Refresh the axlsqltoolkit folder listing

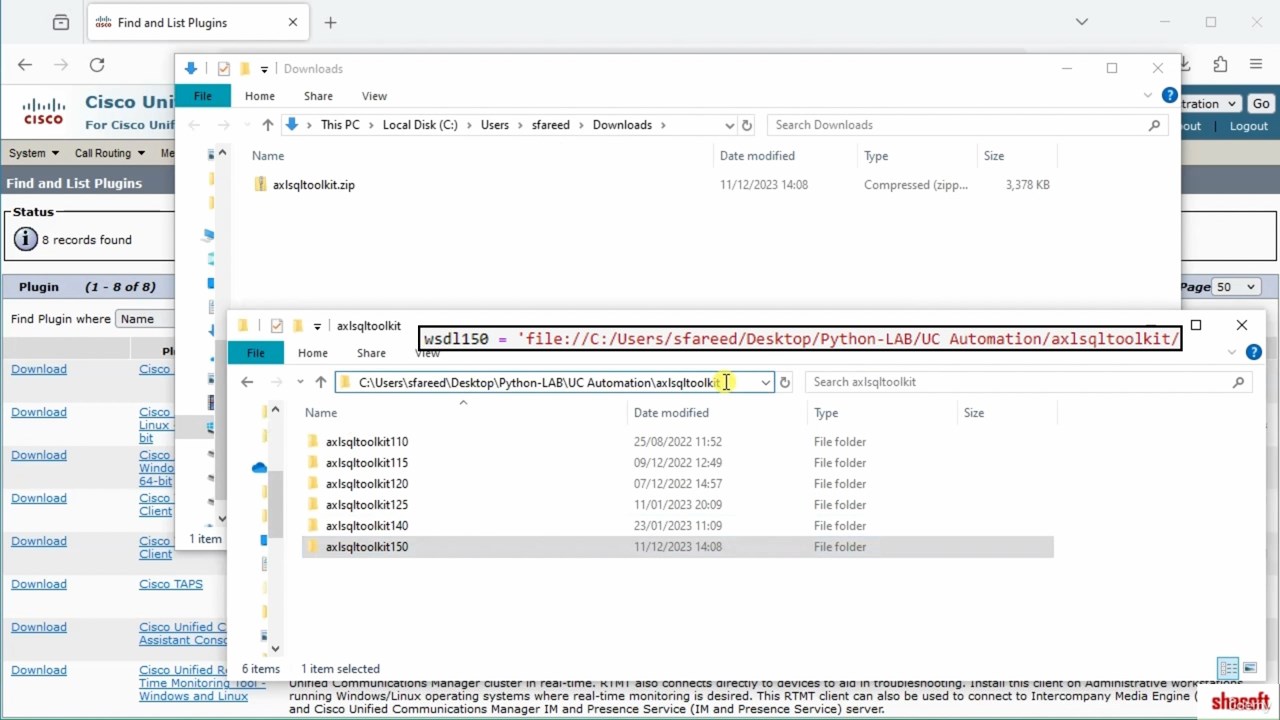[785, 382]
